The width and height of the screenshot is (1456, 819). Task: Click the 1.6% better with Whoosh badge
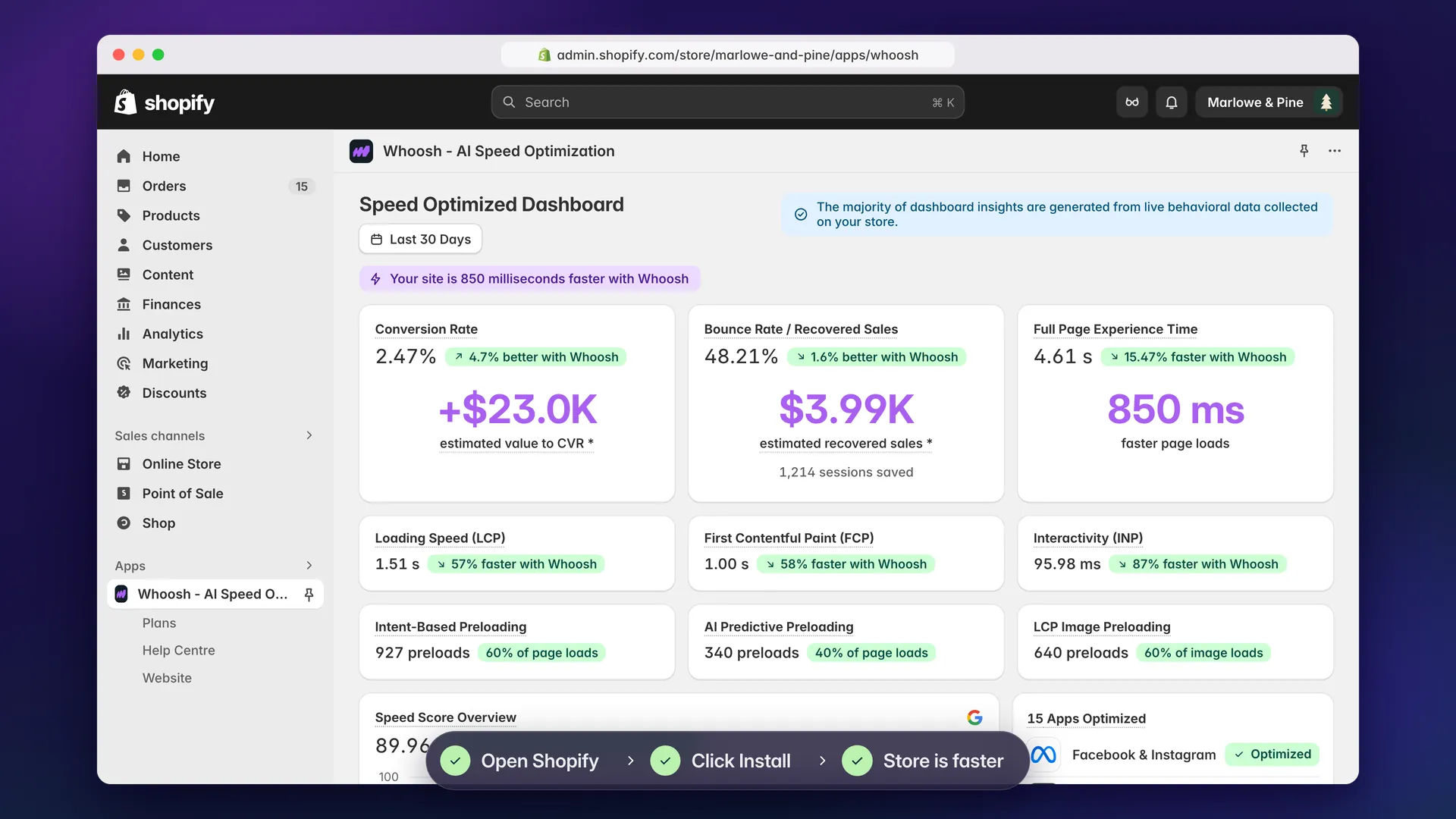point(877,357)
